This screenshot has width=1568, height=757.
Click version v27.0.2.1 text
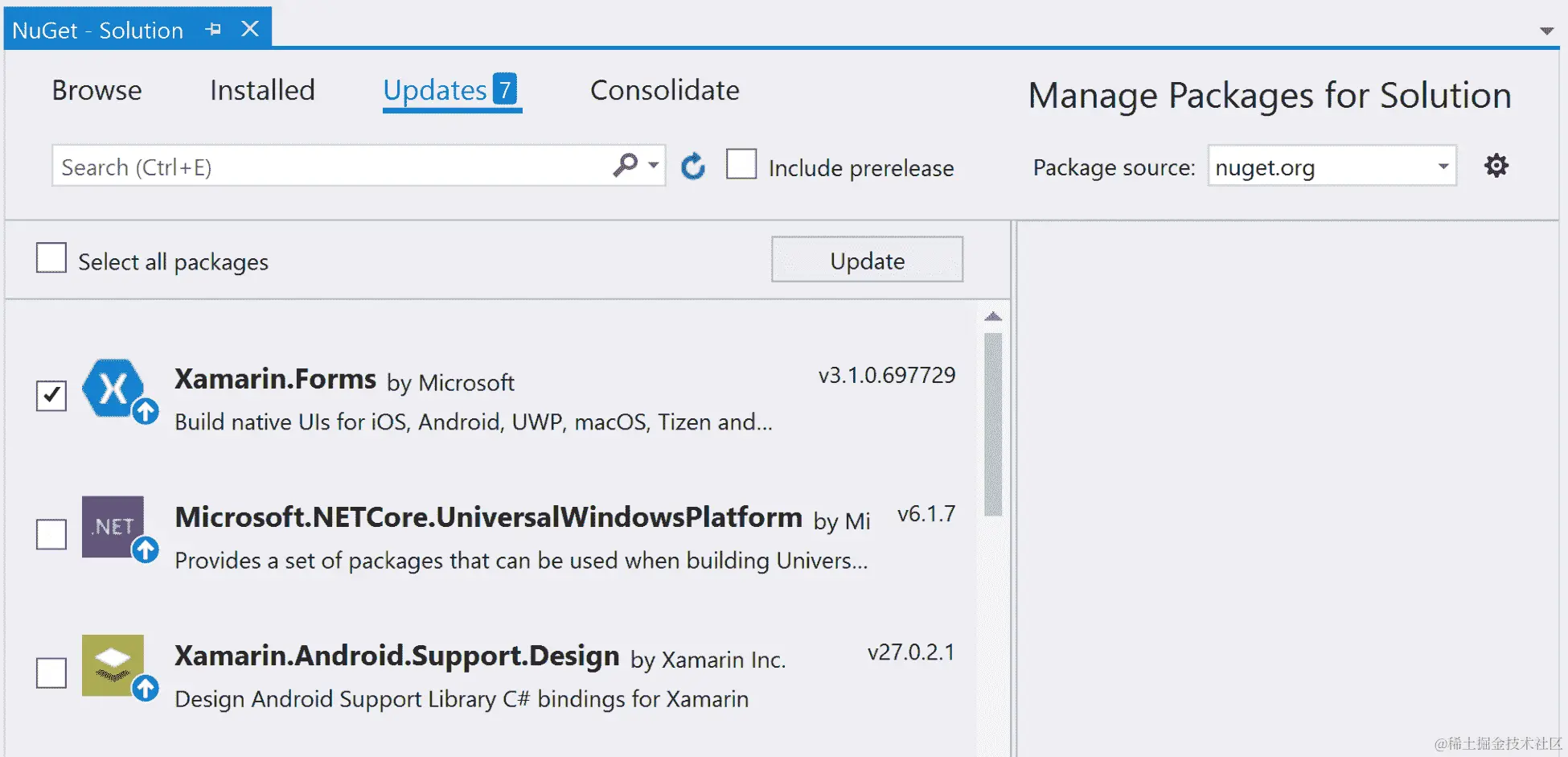(x=911, y=652)
